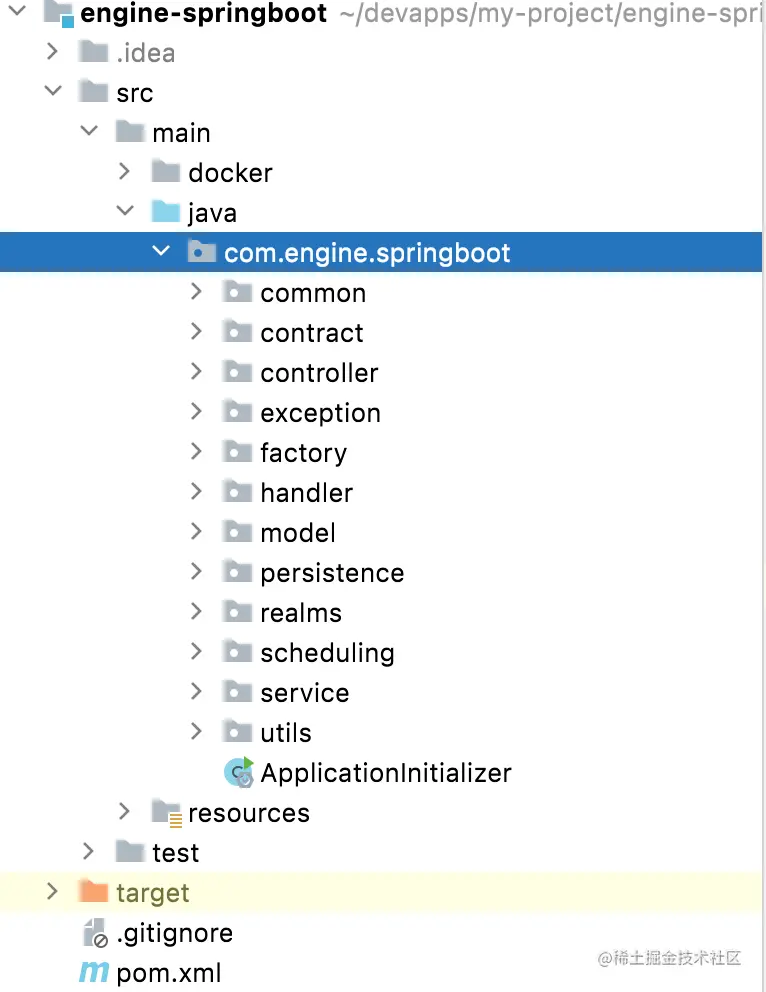
Task: Select the utils package
Action: [x=286, y=733]
